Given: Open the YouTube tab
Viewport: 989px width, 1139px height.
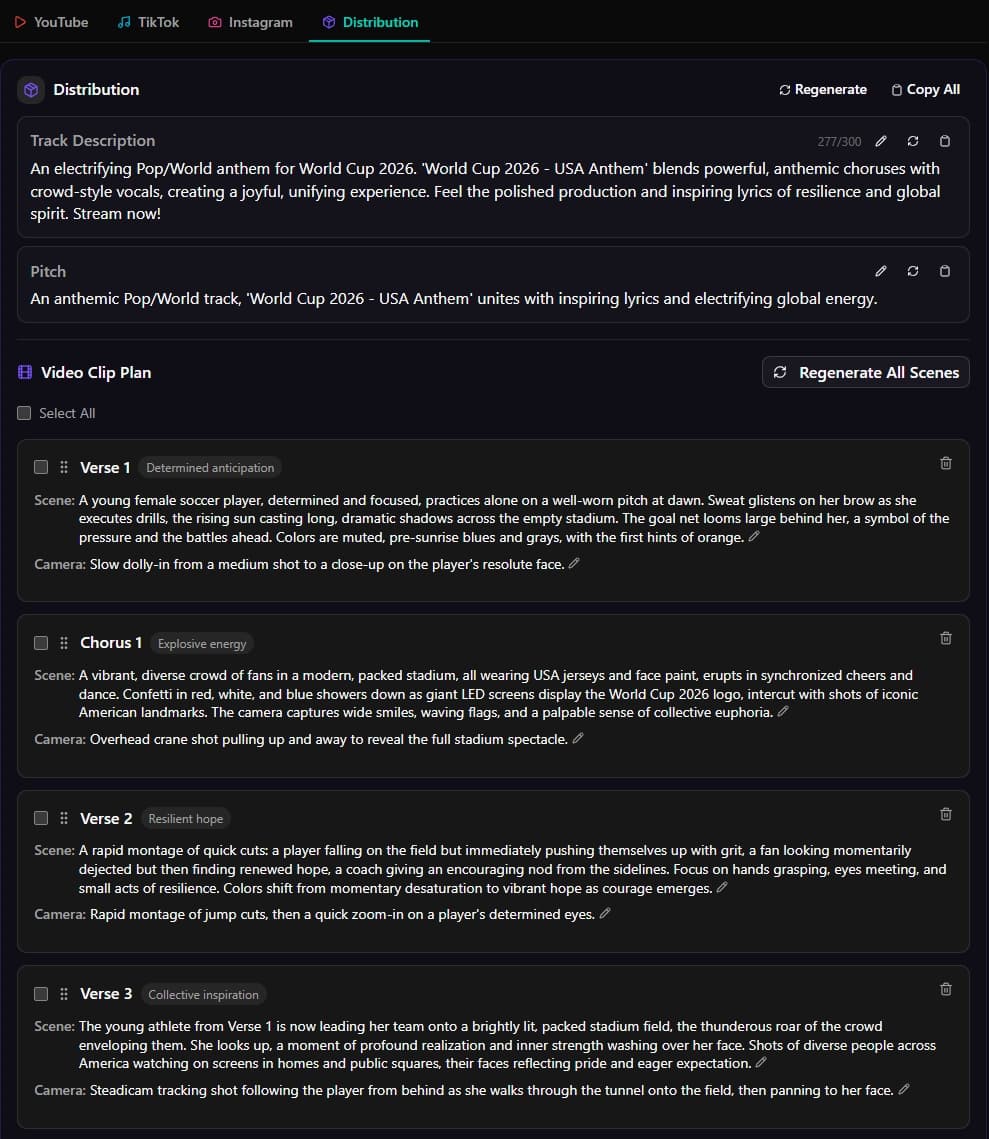Looking at the screenshot, I should (x=51, y=22).
